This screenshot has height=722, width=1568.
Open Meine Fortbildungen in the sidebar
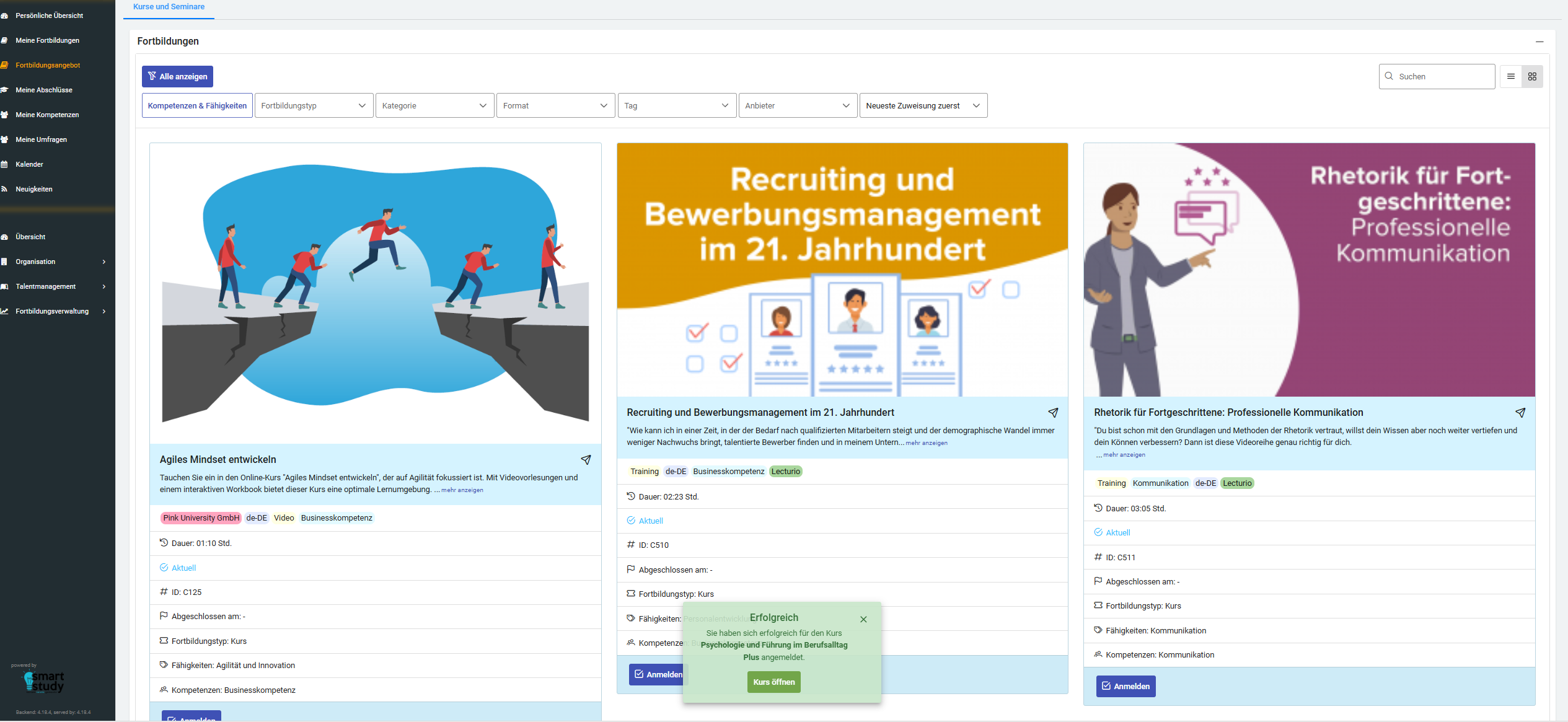point(47,40)
